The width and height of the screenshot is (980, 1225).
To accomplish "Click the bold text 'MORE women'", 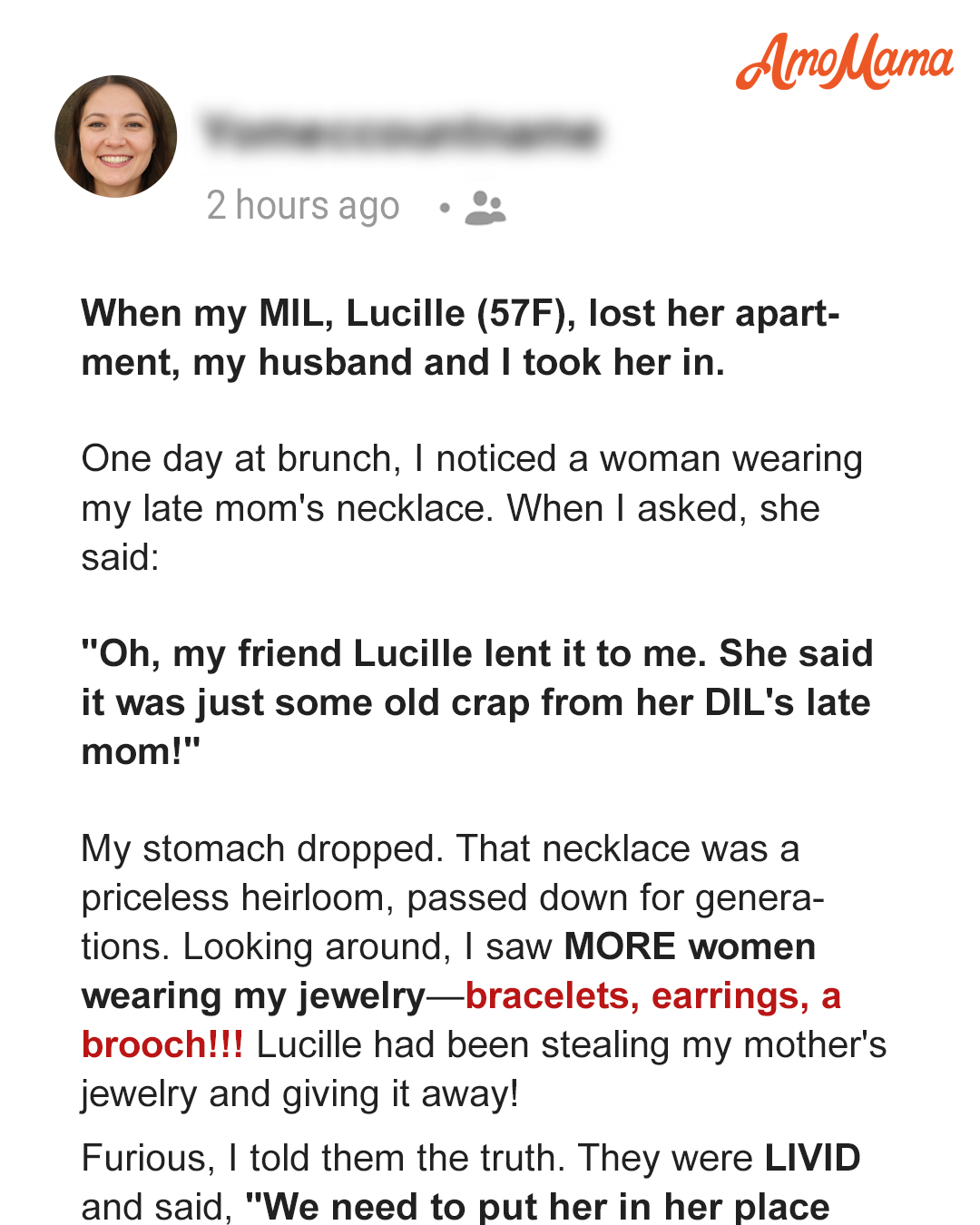I will (x=690, y=946).
